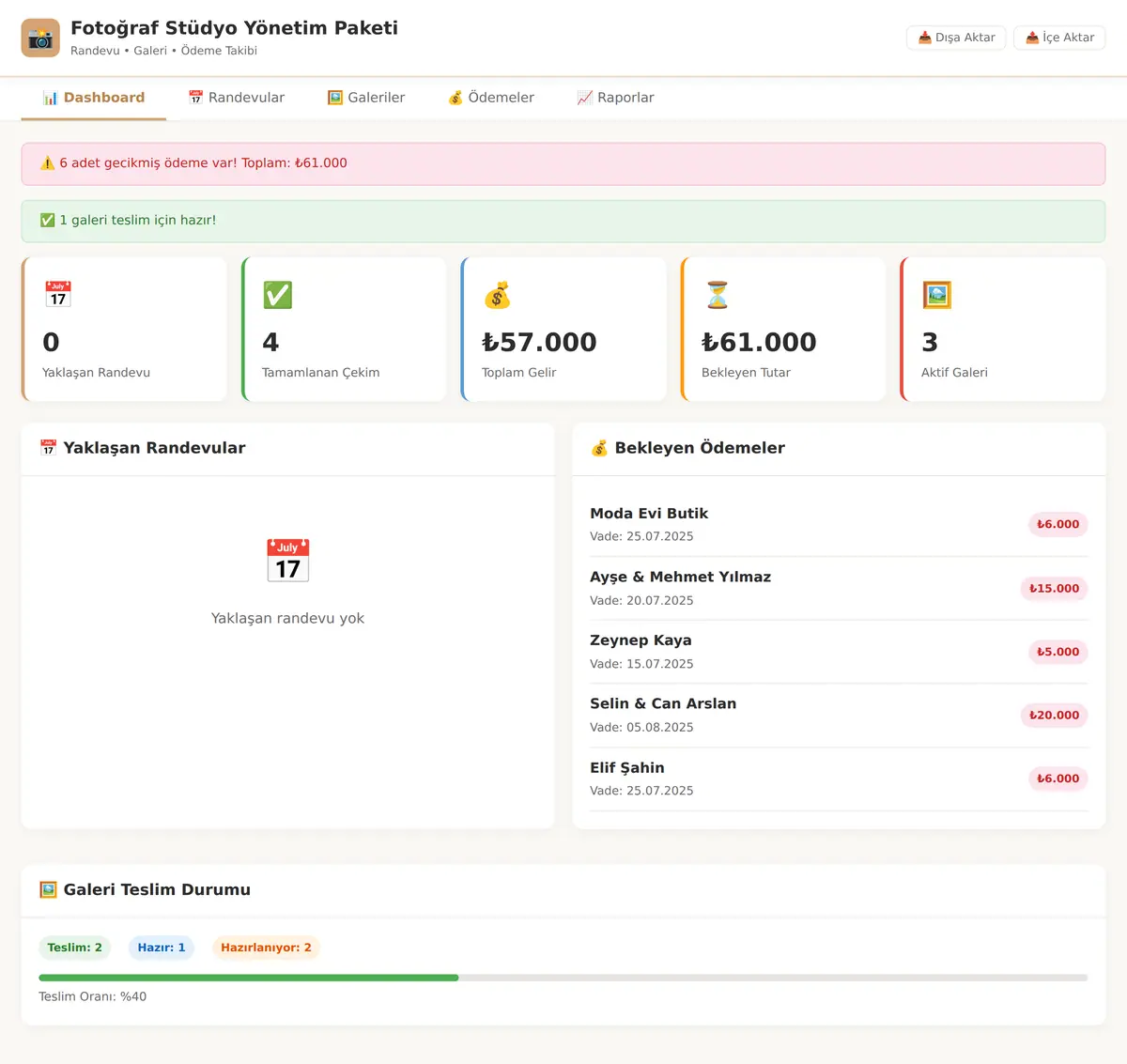Click the 'Vade: 05.08.2025' due date
Viewport: 1127px width, 1064px height.
[x=641, y=728]
